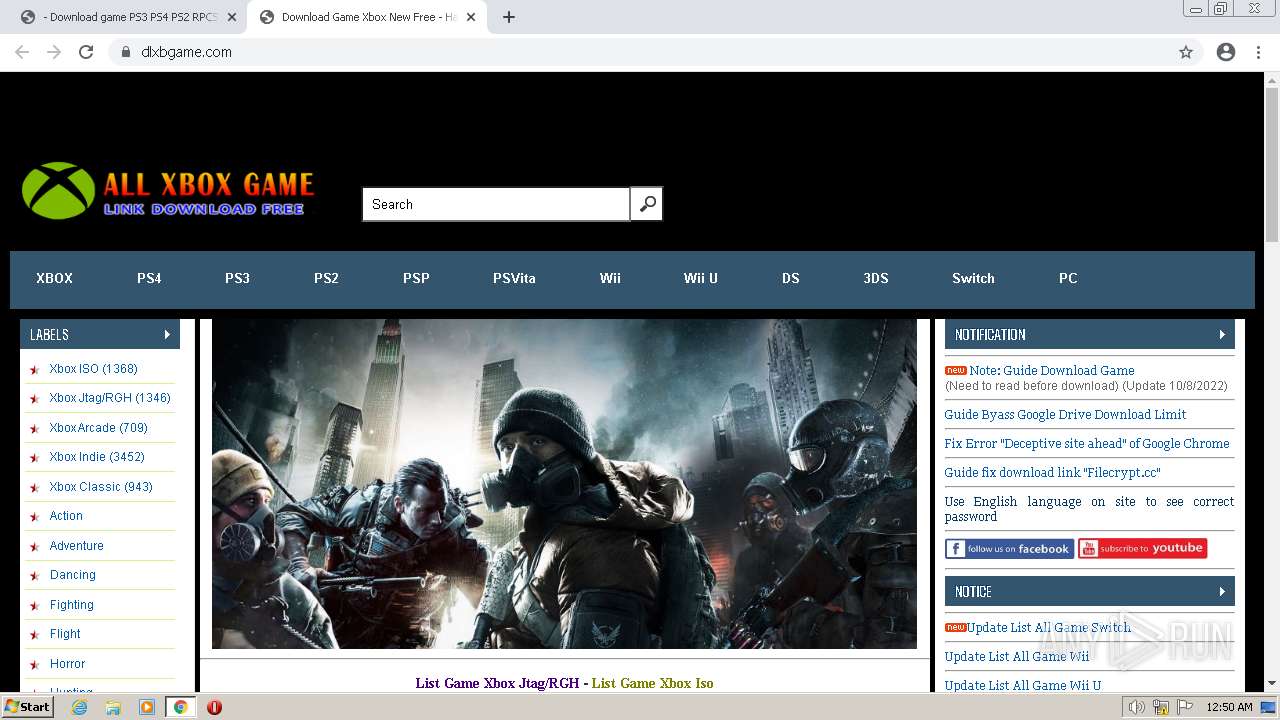Expand the NOTICE panel arrow
Viewport: 1280px width, 720px height.
(x=1222, y=591)
